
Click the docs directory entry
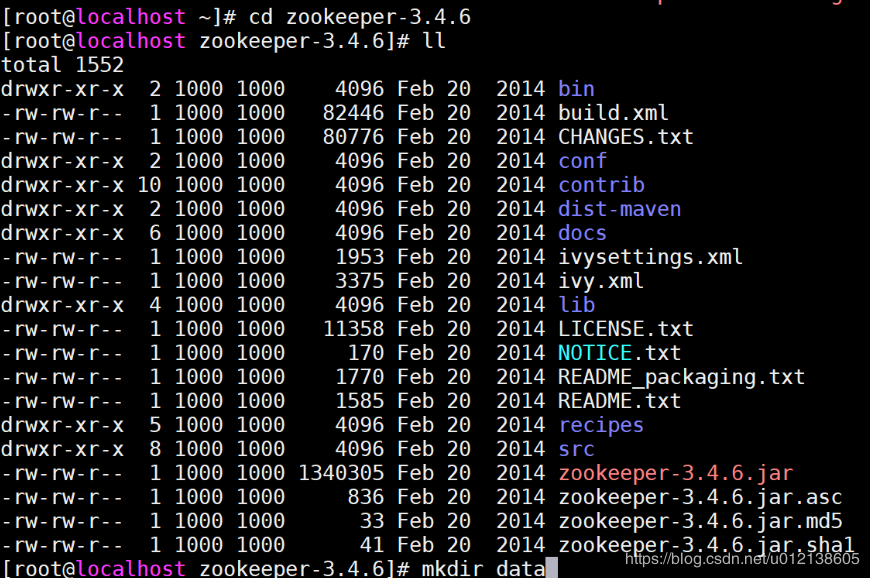click(x=582, y=233)
